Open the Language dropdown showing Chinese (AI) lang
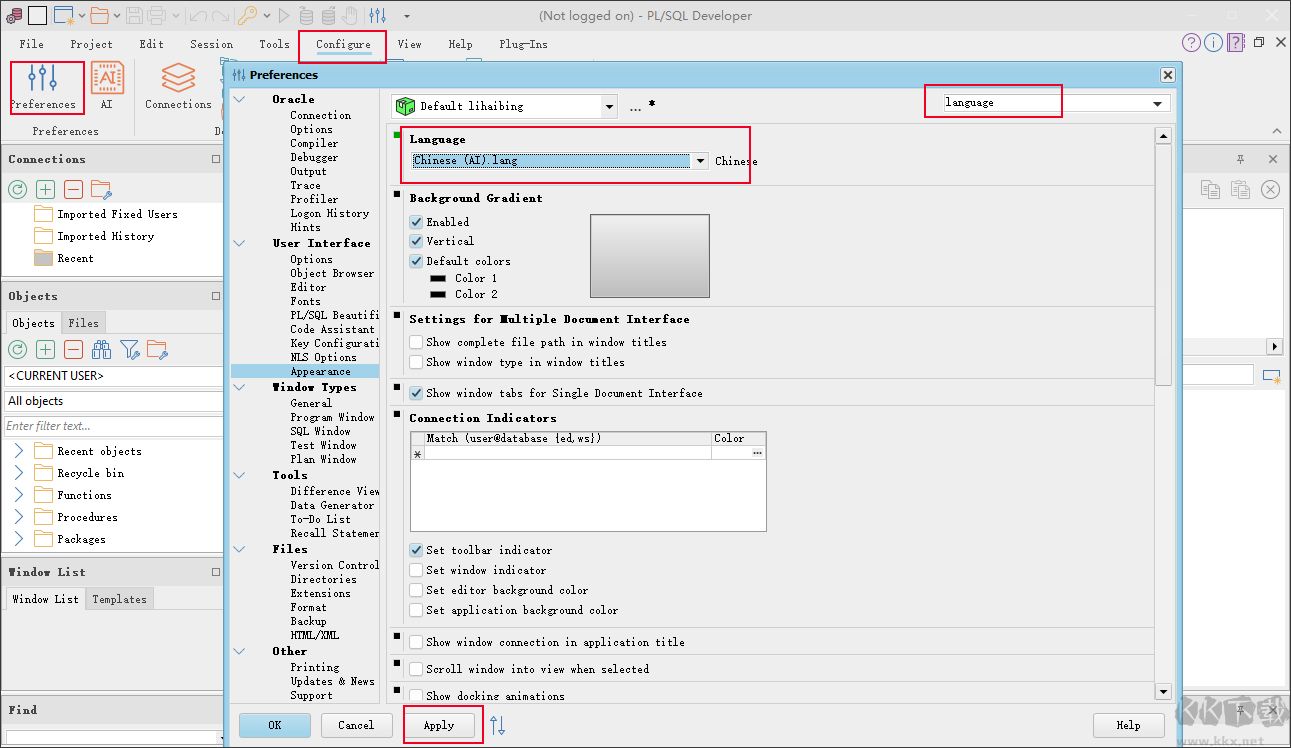Viewport: 1291px width, 748px height. point(699,160)
